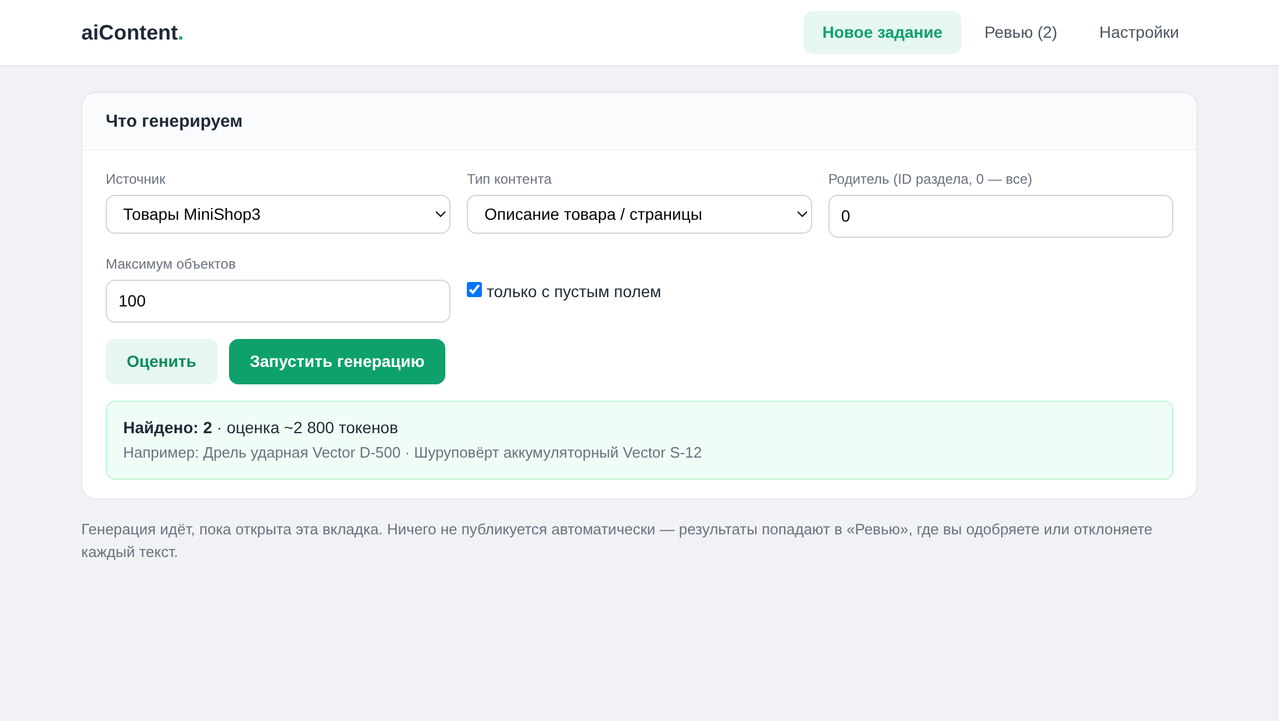Open the Ревью (2) tab
This screenshot has height=721, width=1279.
(1020, 32)
